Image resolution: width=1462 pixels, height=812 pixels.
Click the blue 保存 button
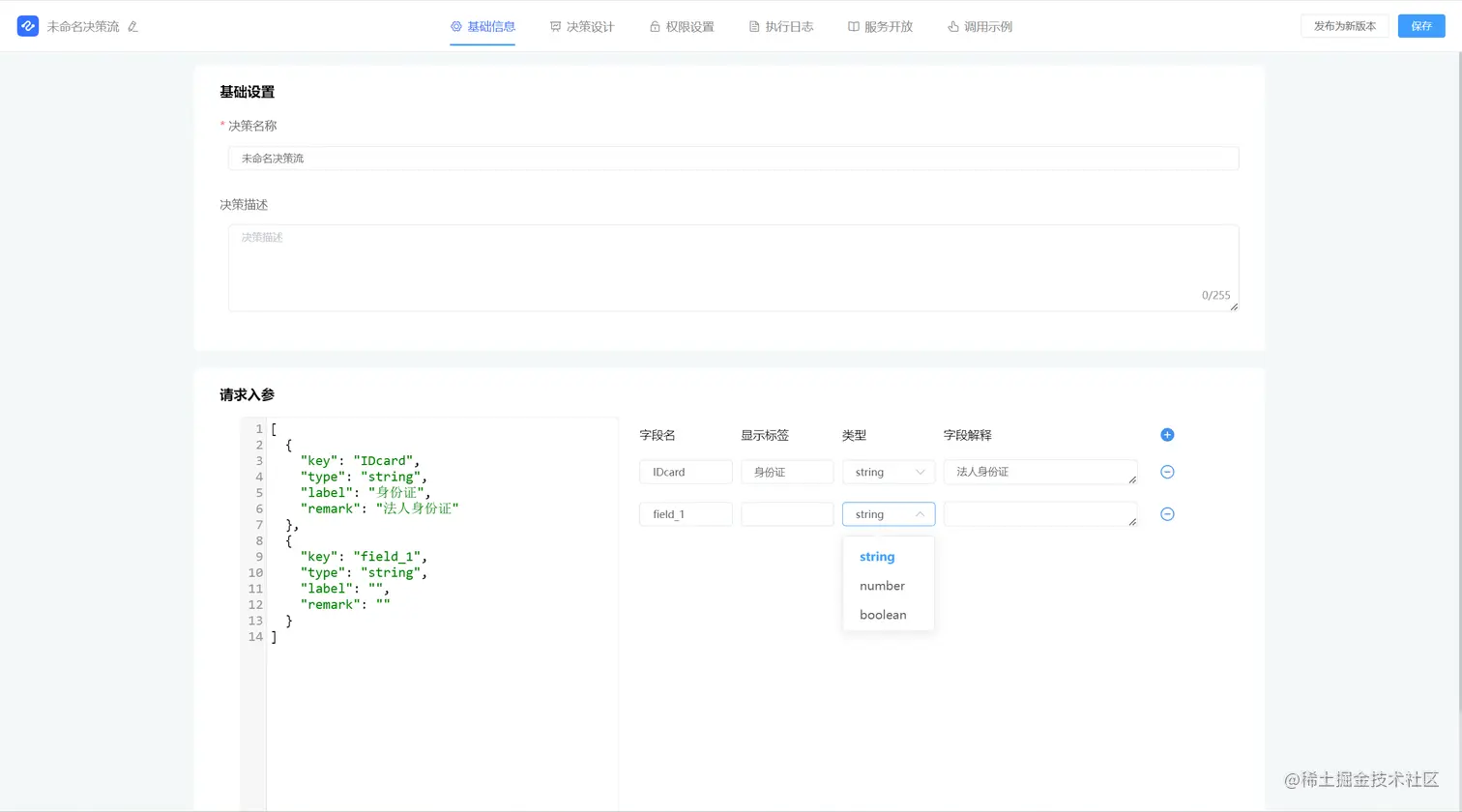(x=1421, y=26)
